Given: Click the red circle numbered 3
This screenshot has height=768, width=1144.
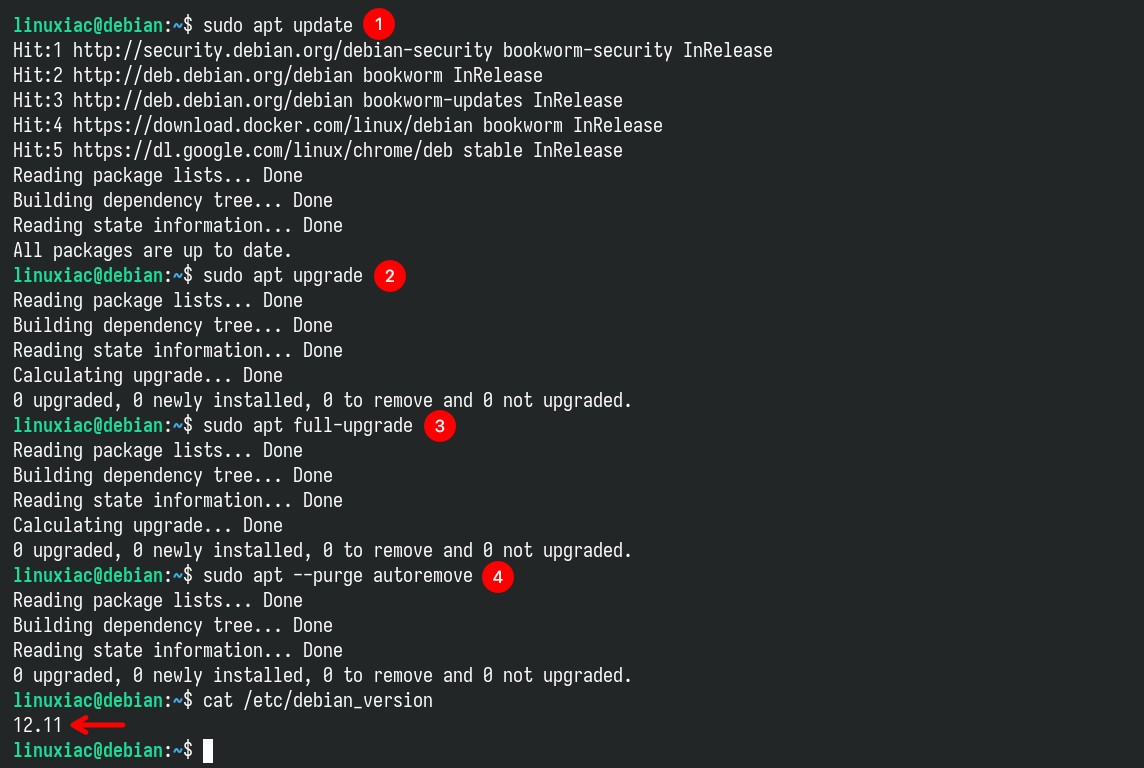Looking at the screenshot, I should tap(439, 426).
